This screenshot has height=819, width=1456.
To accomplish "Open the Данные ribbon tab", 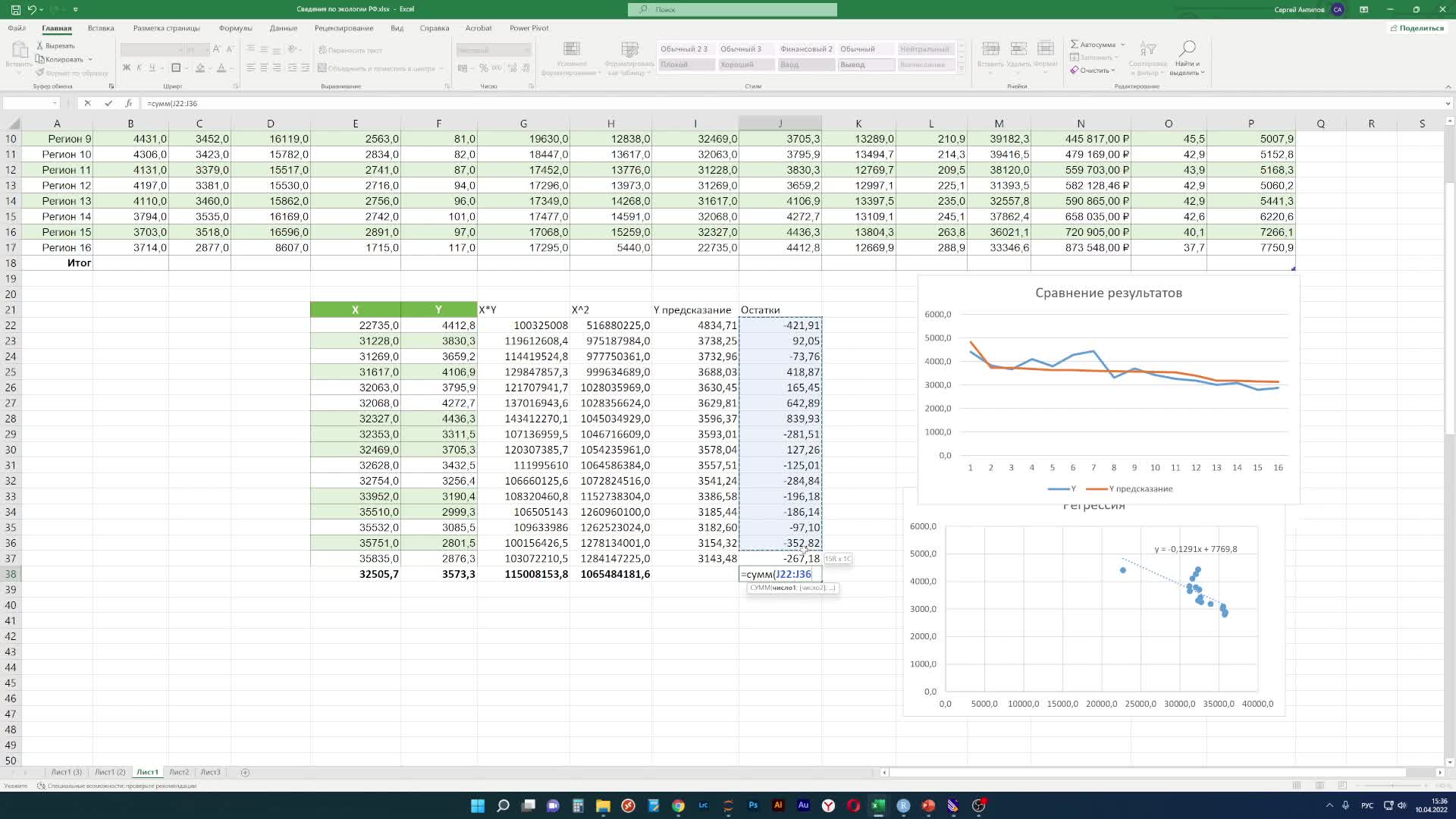I will click(x=283, y=28).
